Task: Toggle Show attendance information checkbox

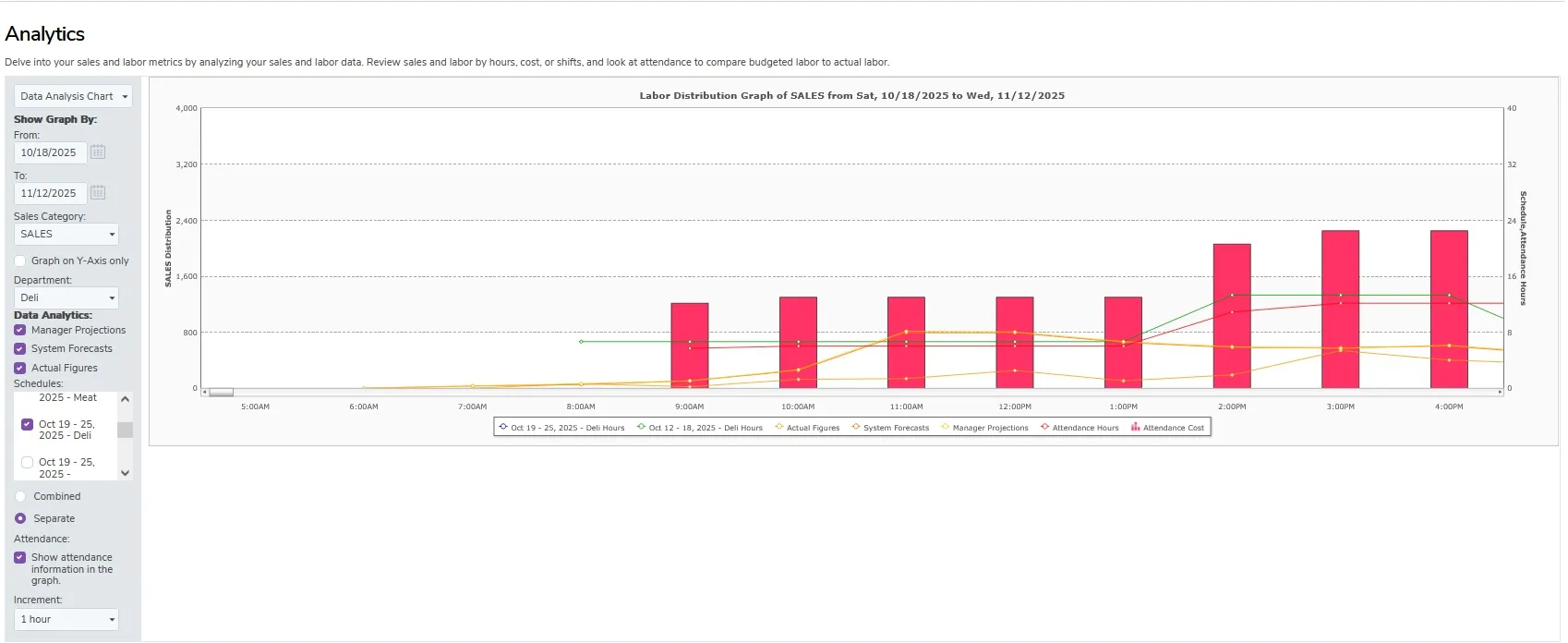Action: point(20,557)
